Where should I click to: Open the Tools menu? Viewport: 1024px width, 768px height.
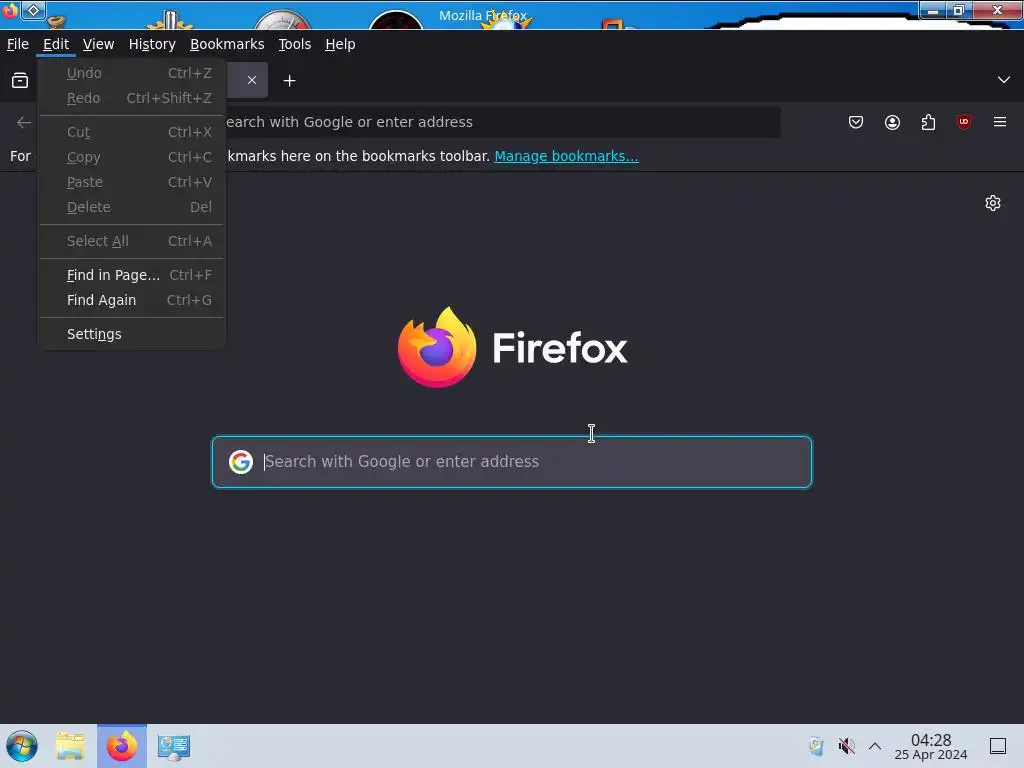coord(295,44)
